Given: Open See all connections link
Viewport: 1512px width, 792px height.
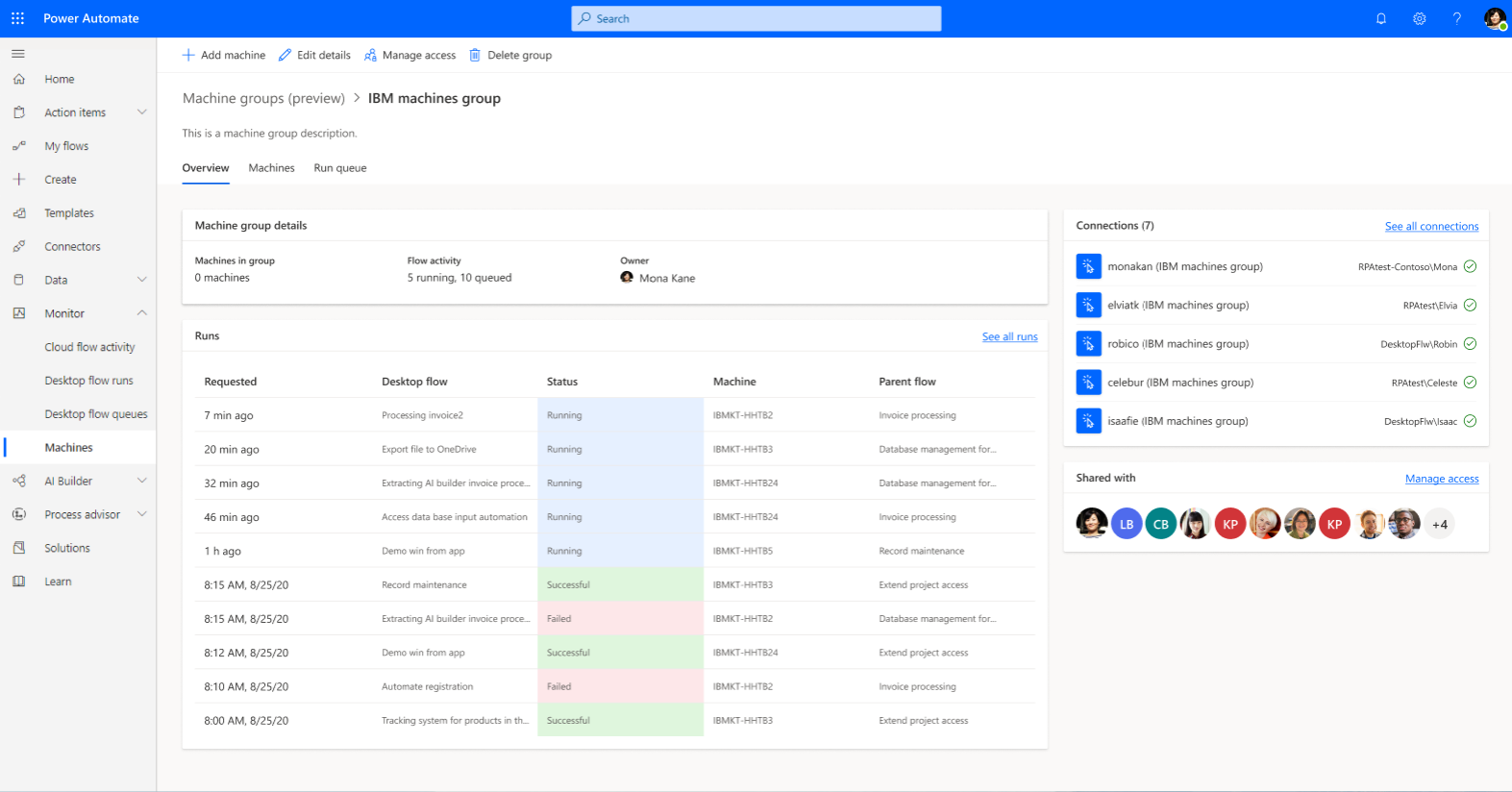Looking at the screenshot, I should tap(1431, 226).
